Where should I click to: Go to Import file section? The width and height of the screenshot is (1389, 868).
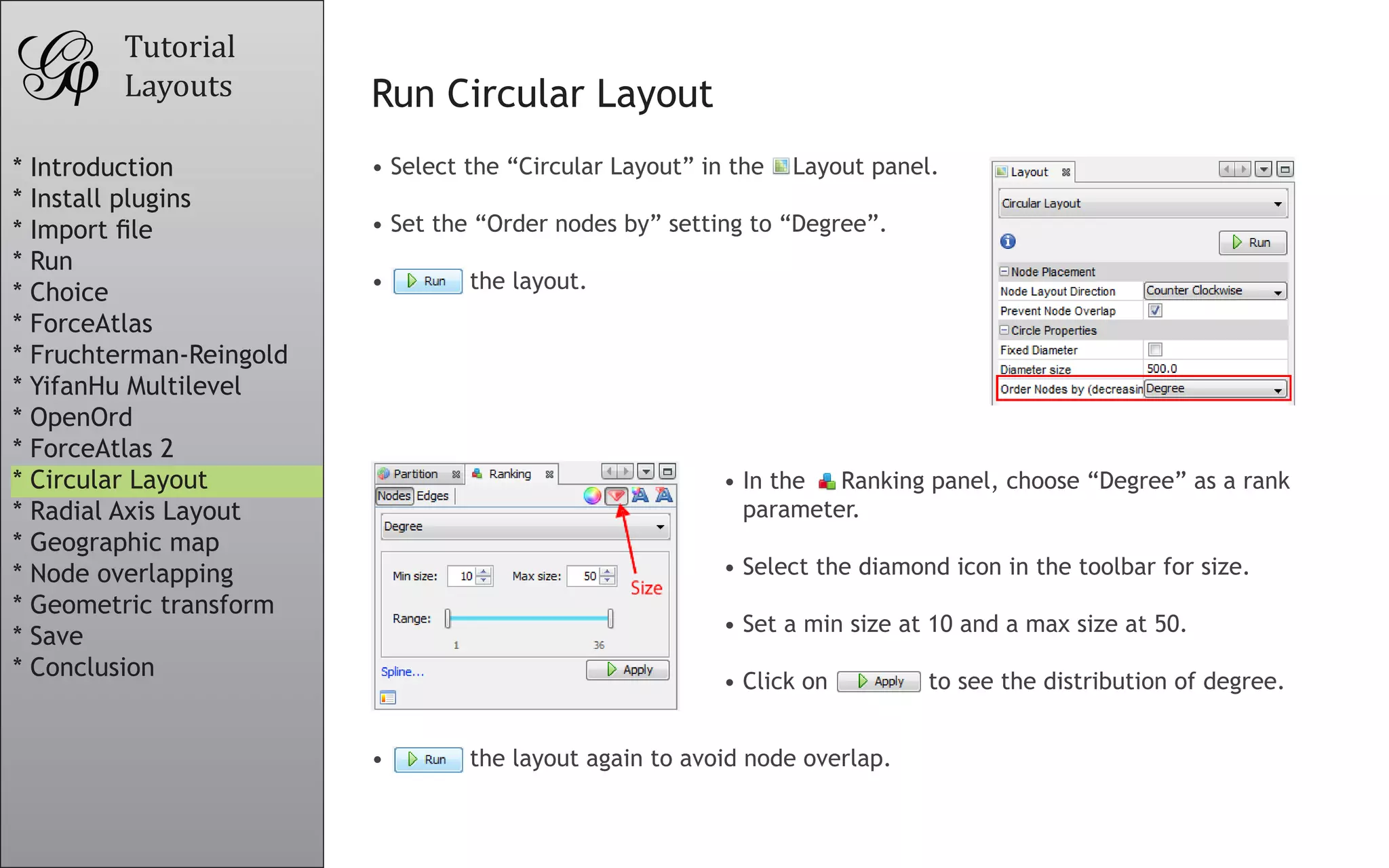(91, 230)
